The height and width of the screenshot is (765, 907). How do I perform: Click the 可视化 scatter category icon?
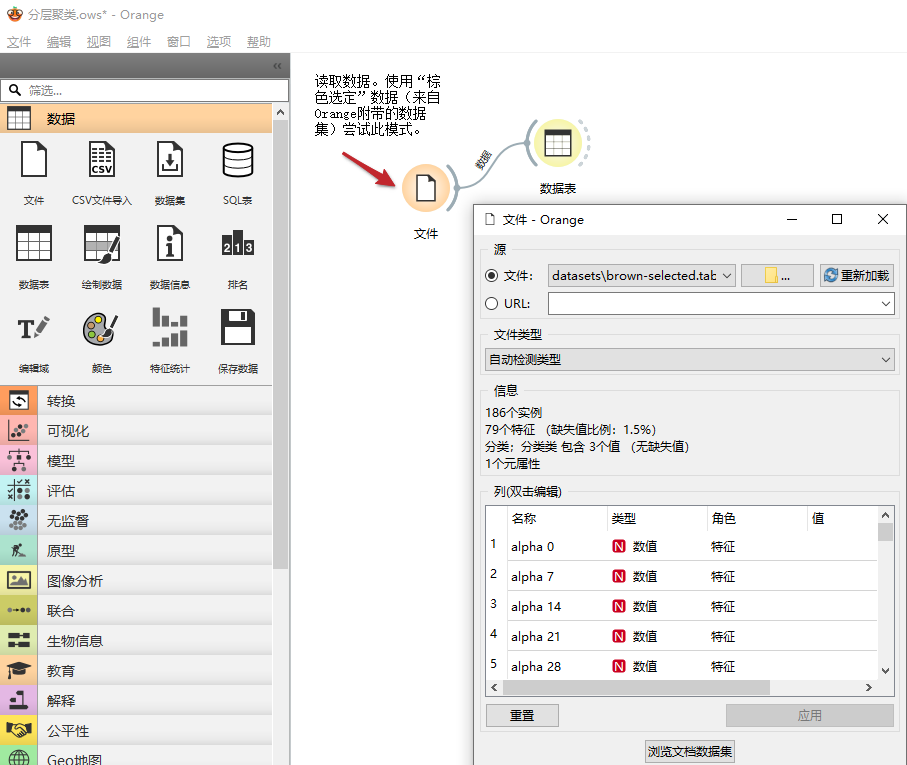19,431
